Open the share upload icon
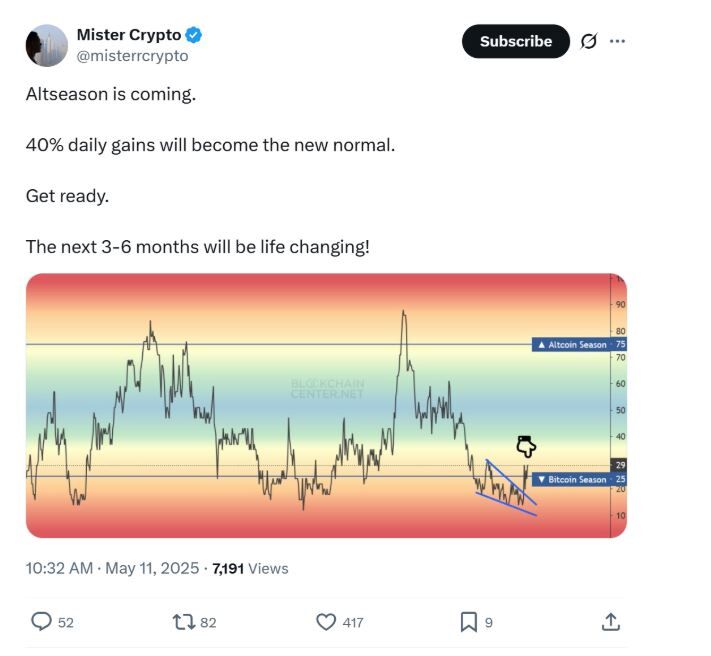This screenshot has height=656, width=711. pos(610,622)
